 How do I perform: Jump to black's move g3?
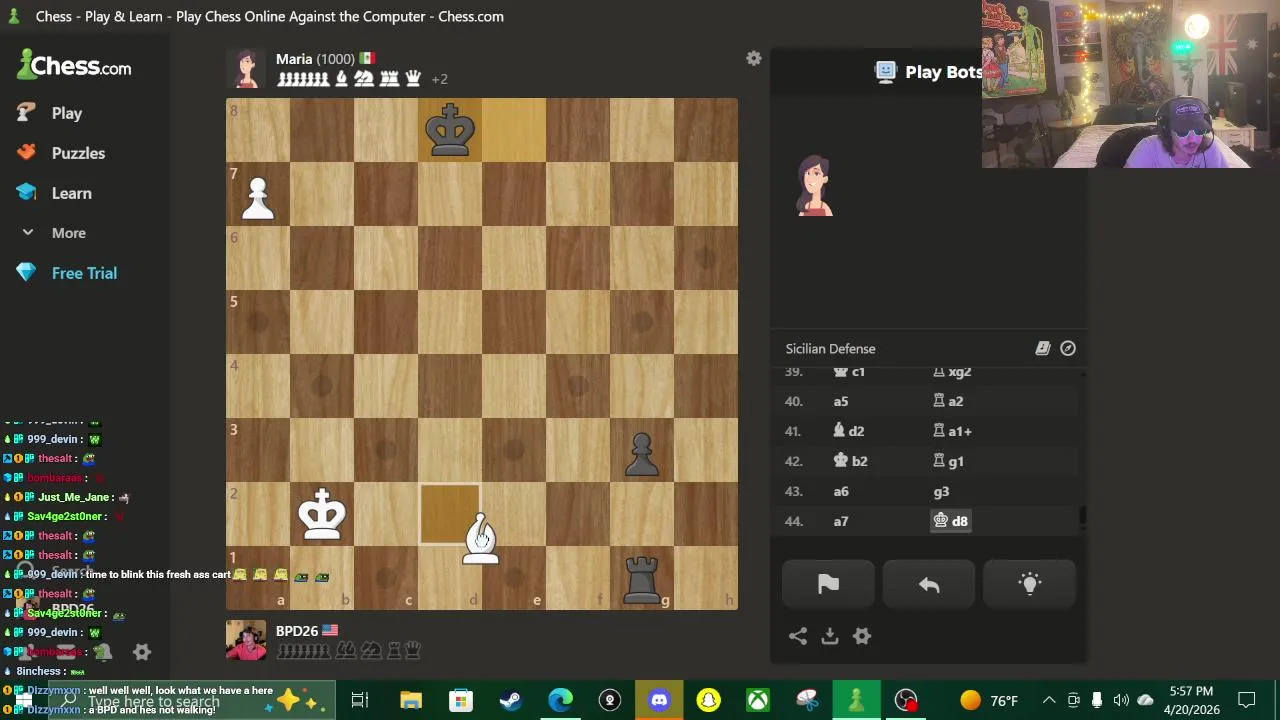(x=941, y=491)
